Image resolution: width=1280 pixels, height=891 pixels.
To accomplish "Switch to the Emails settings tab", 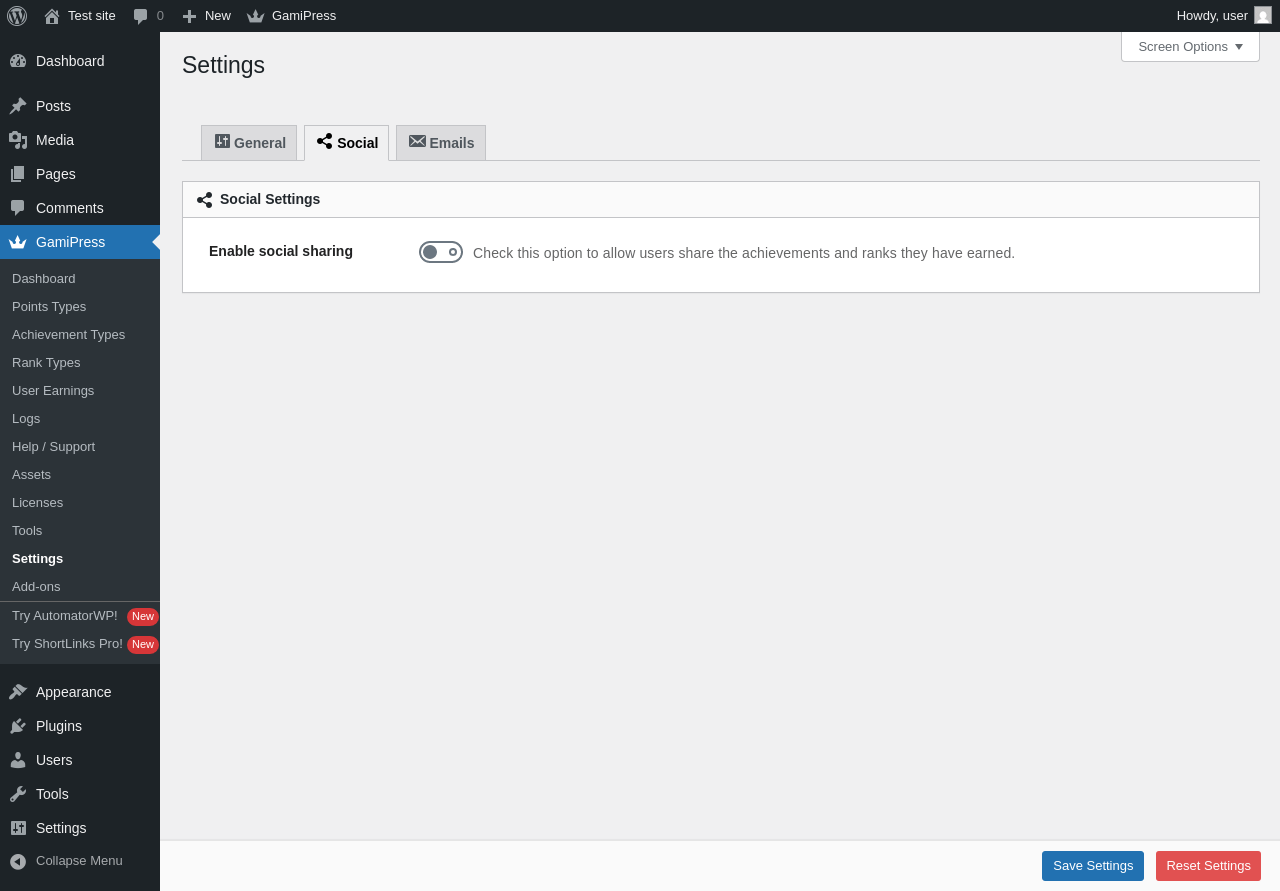I will pos(441,143).
